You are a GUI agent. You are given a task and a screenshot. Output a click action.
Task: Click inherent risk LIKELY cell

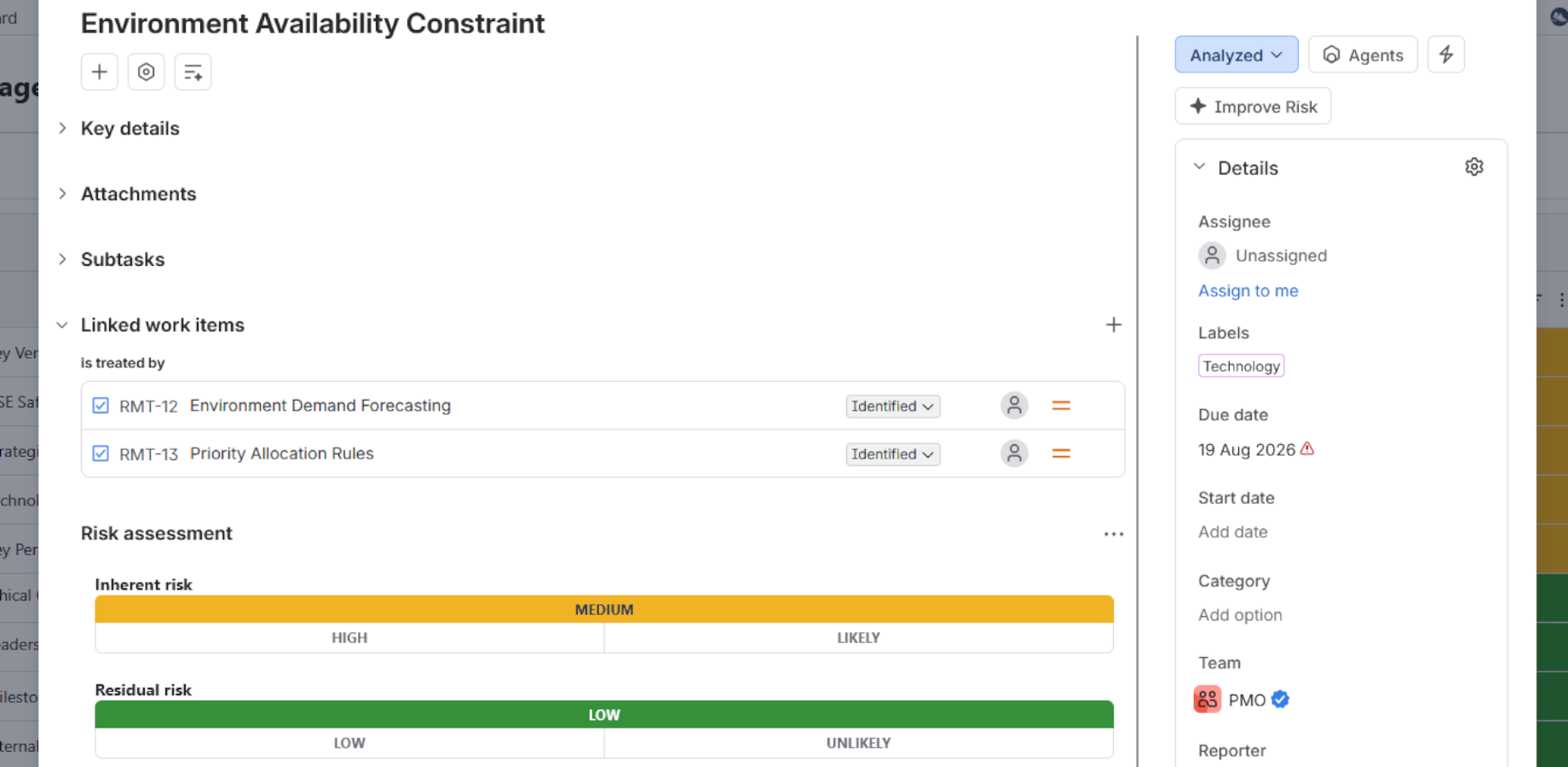(858, 637)
